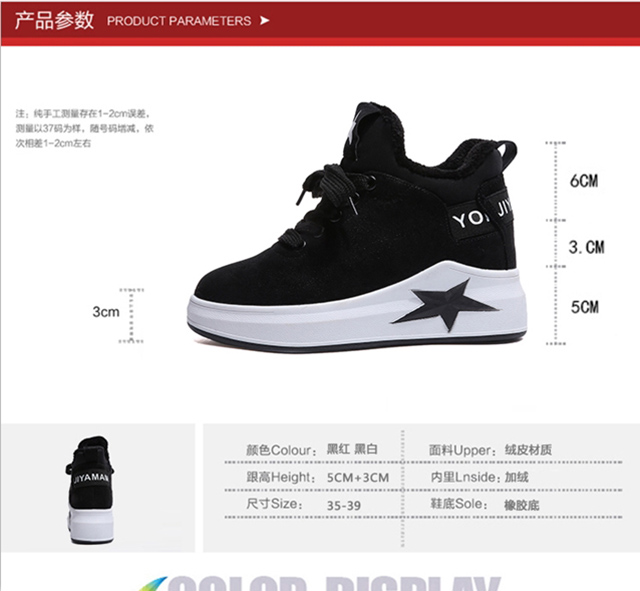Click the 3.CM measurement label

pyautogui.click(x=587, y=247)
